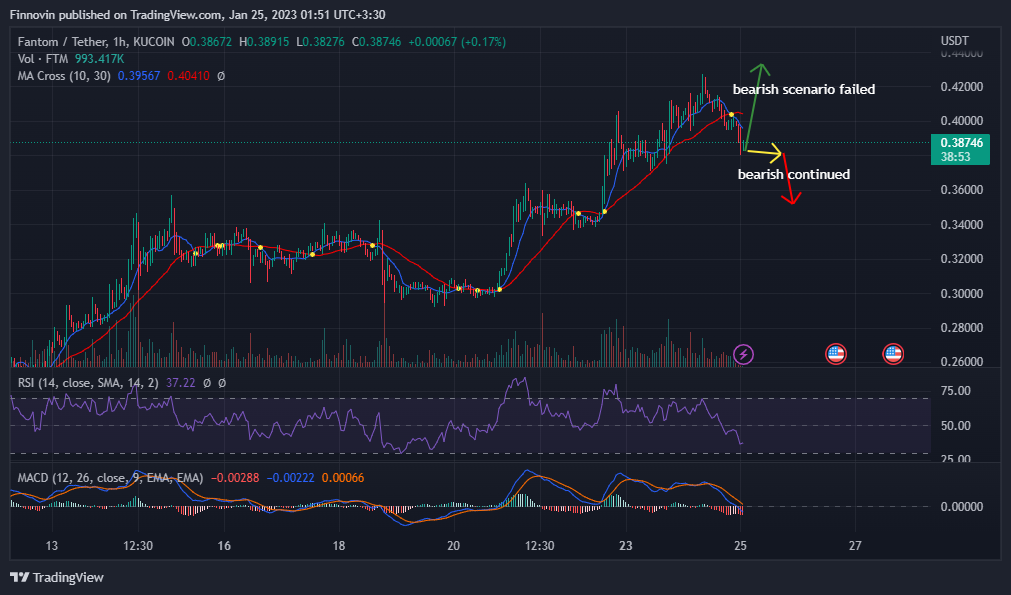This screenshot has width=1011, height=595.
Task: Click the MACD 0.00000 scale label
Action: 961,507
